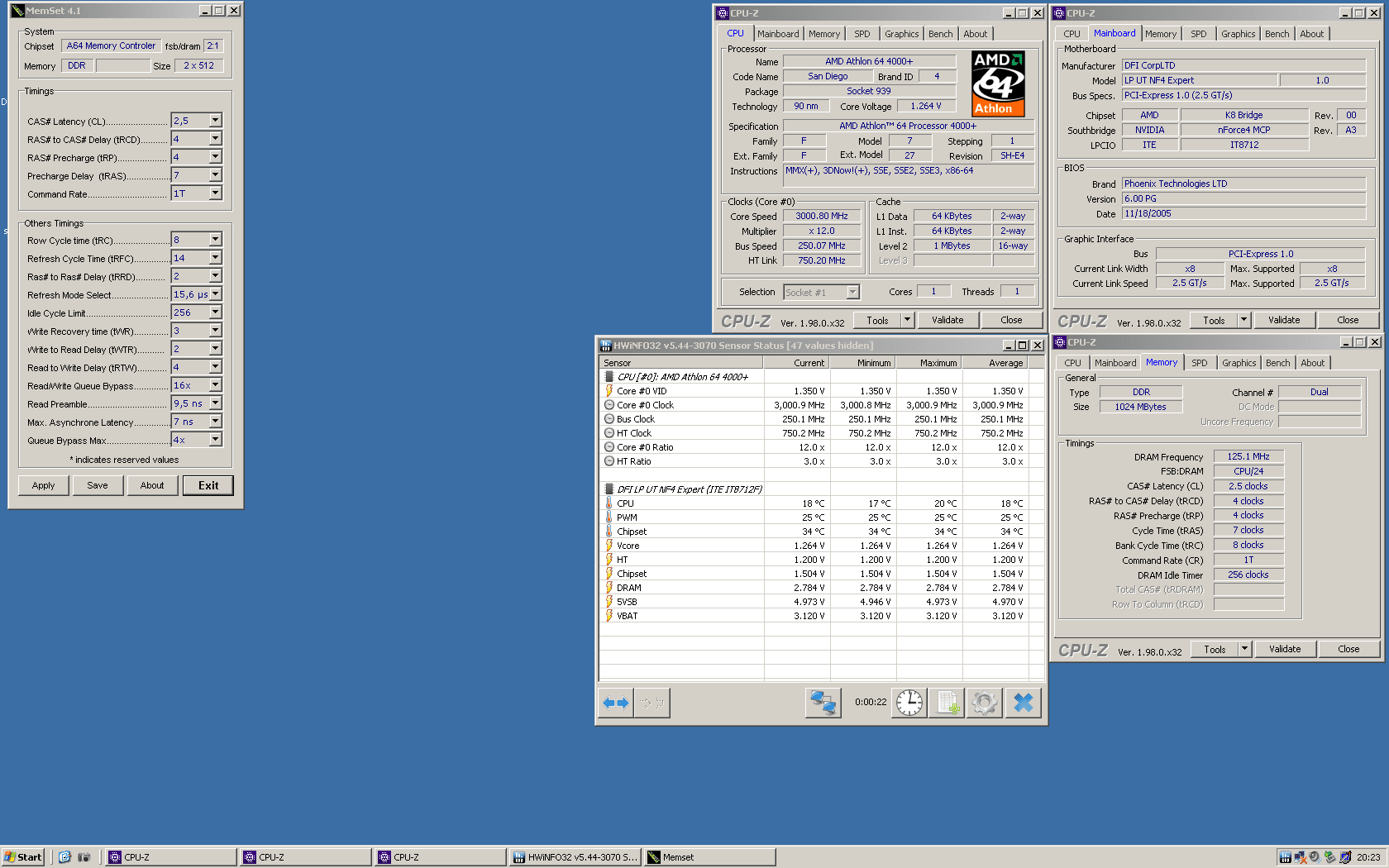Select the CPU tab in CPU-Z Memory window
The height and width of the screenshot is (868, 1389).
(x=1072, y=363)
